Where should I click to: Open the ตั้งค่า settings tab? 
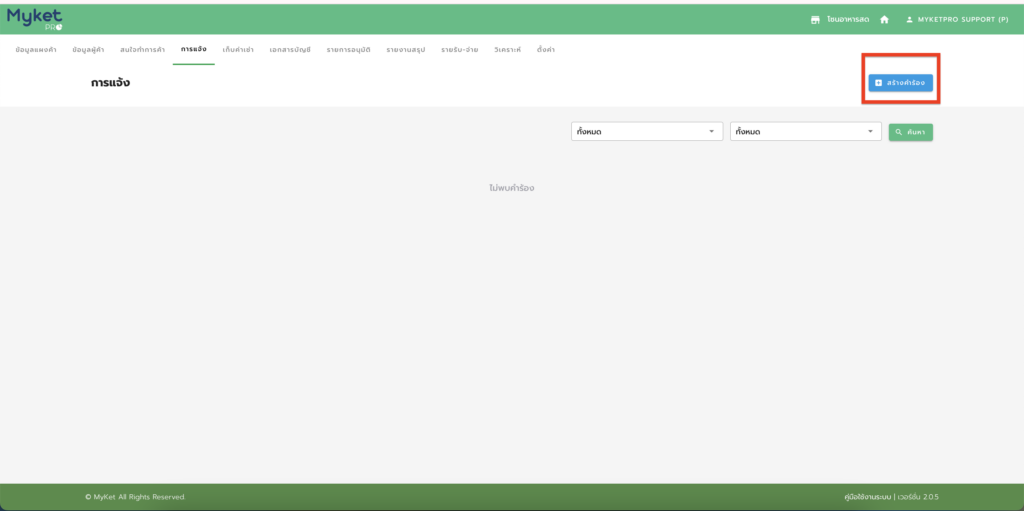click(545, 50)
